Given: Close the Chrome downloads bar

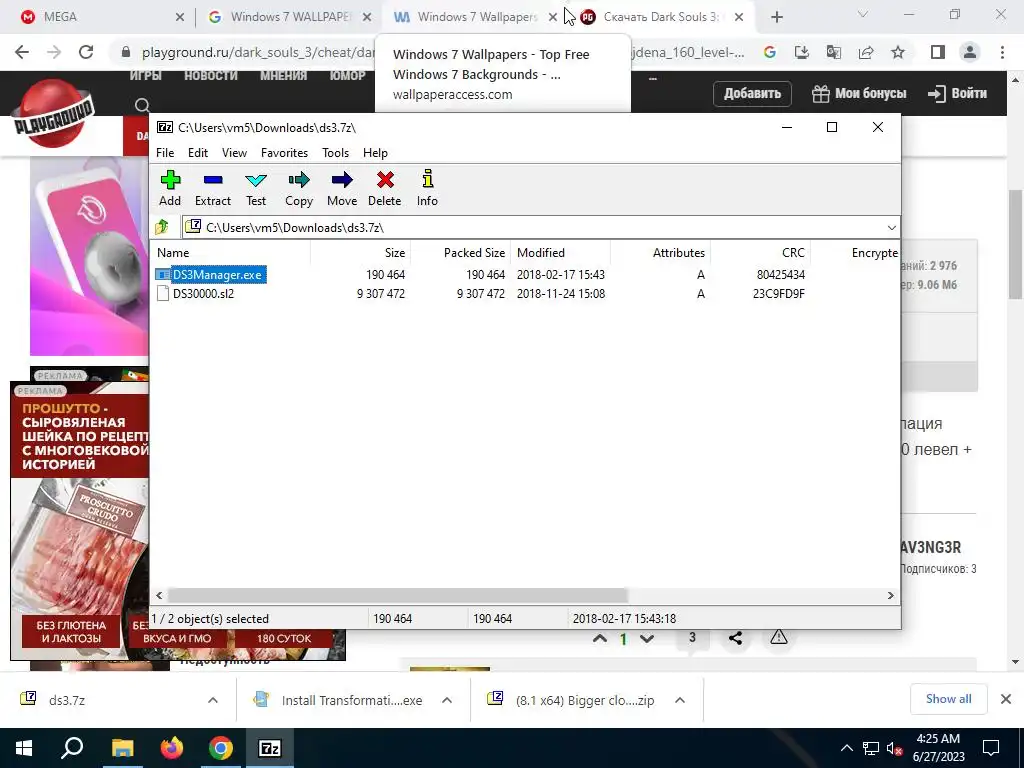Looking at the screenshot, I should 1006,699.
